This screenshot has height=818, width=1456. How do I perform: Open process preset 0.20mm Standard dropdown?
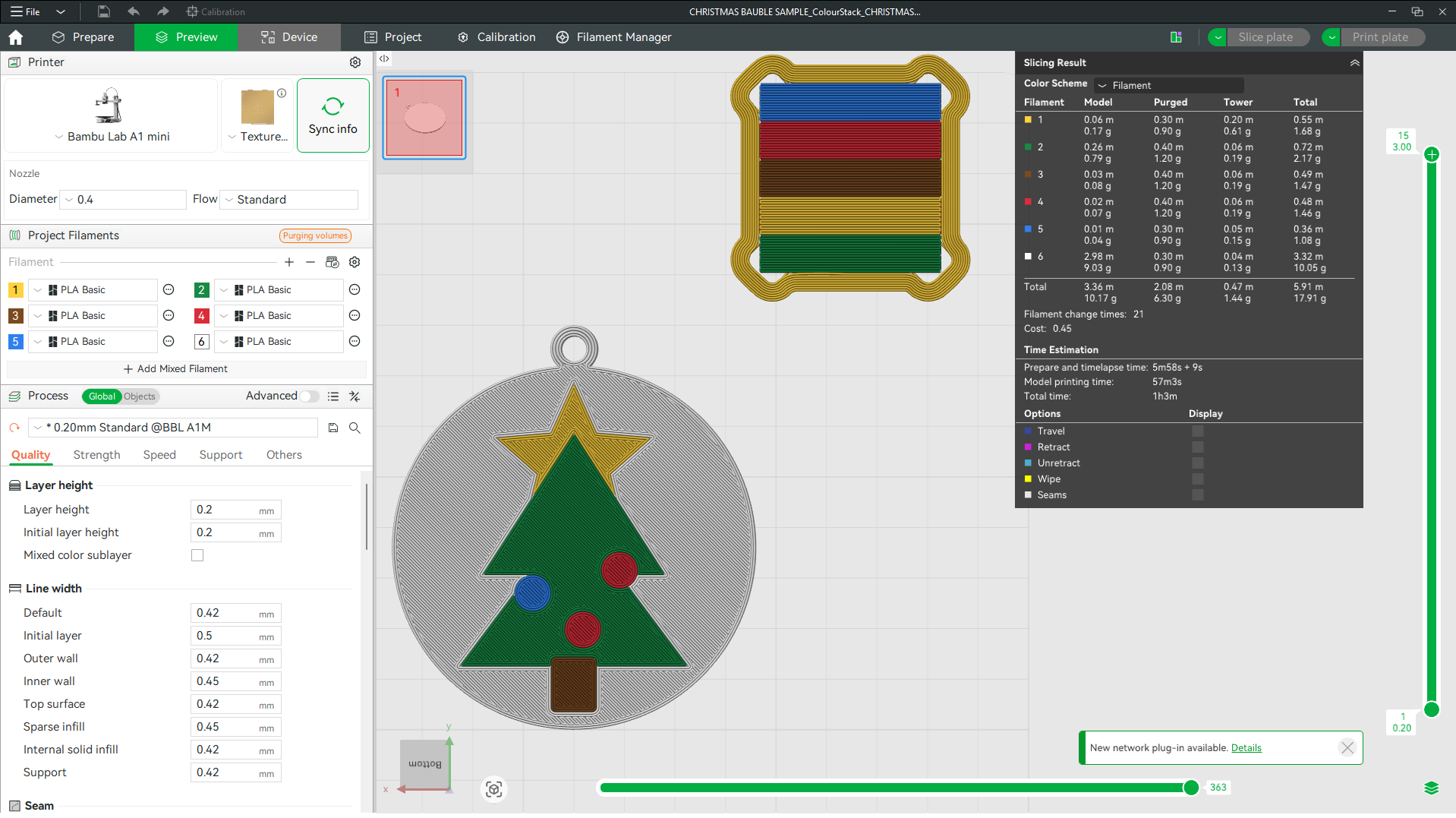point(173,428)
